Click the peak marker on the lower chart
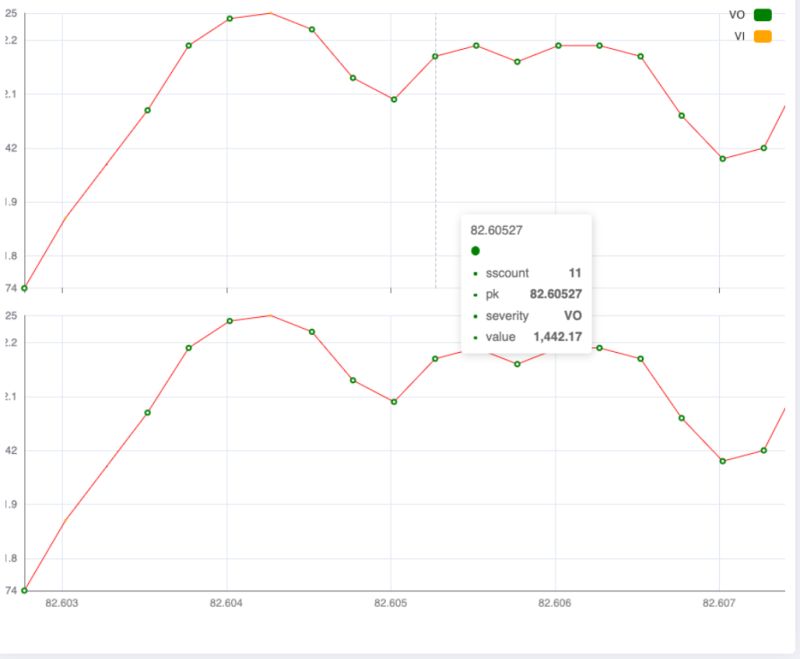The height and width of the screenshot is (659, 800). 230,321
